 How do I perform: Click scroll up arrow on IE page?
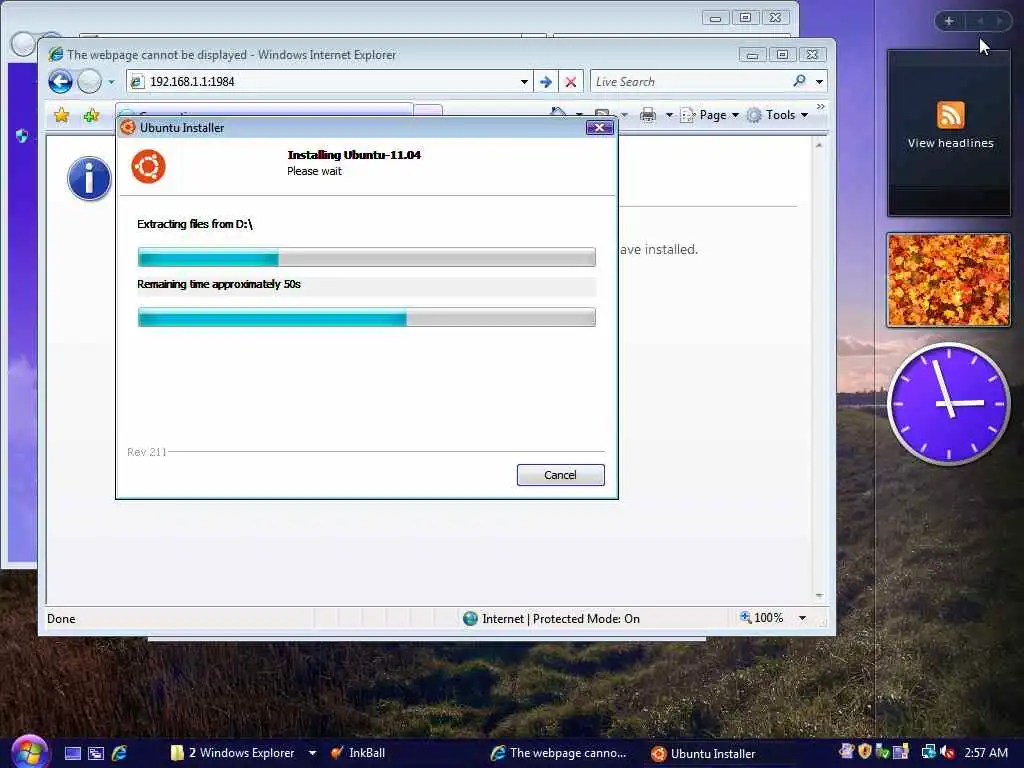[x=819, y=145]
